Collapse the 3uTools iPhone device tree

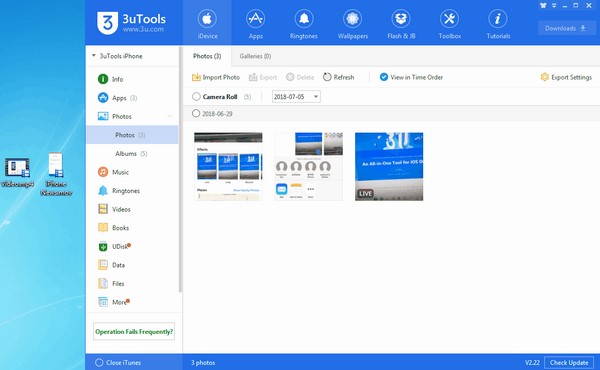(x=94, y=56)
